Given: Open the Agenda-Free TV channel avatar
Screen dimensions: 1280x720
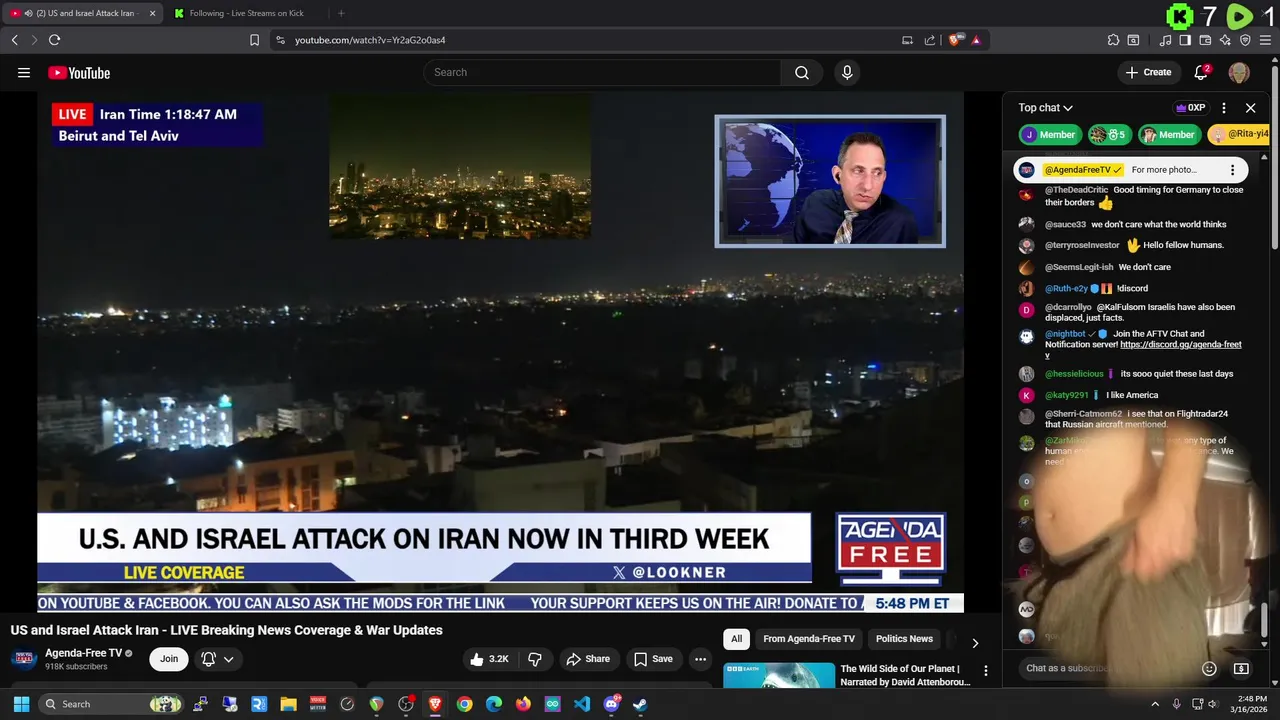Looking at the screenshot, I should point(24,659).
